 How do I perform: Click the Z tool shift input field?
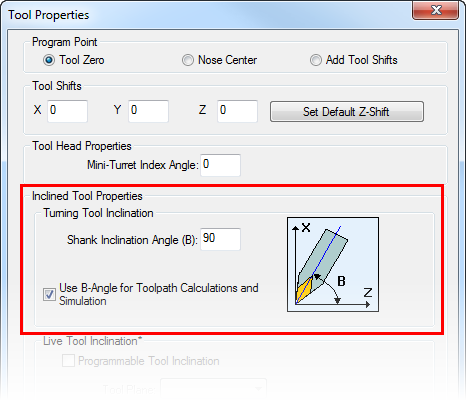[x=237, y=111]
